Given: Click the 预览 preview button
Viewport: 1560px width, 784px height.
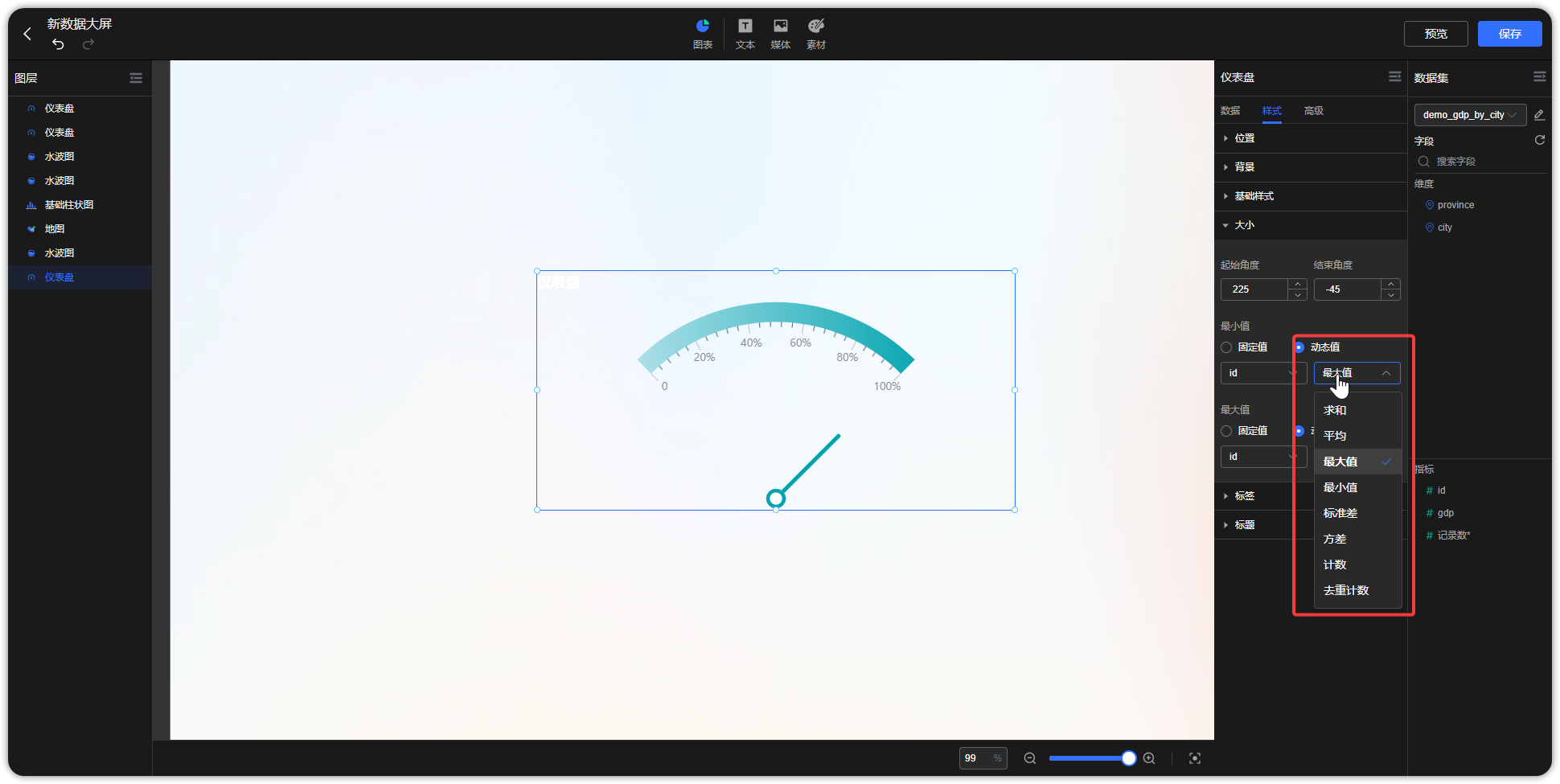Looking at the screenshot, I should [x=1436, y=34].
